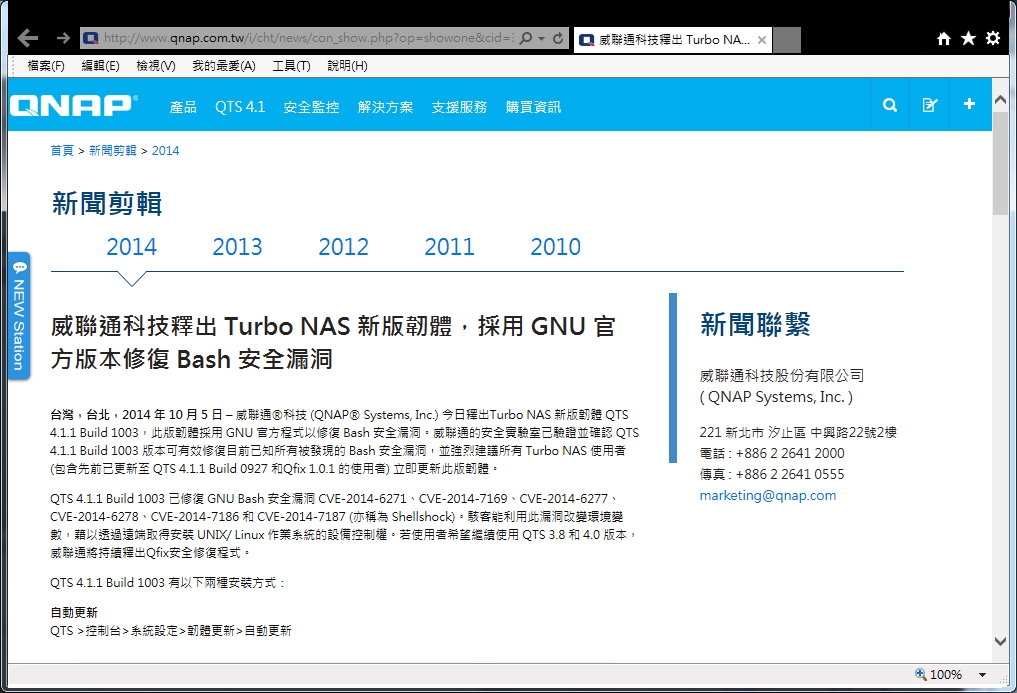
Task: Select the 威聯通科技釋出 Turbo NA... browser tab
Action: click(x=673, y=40)
